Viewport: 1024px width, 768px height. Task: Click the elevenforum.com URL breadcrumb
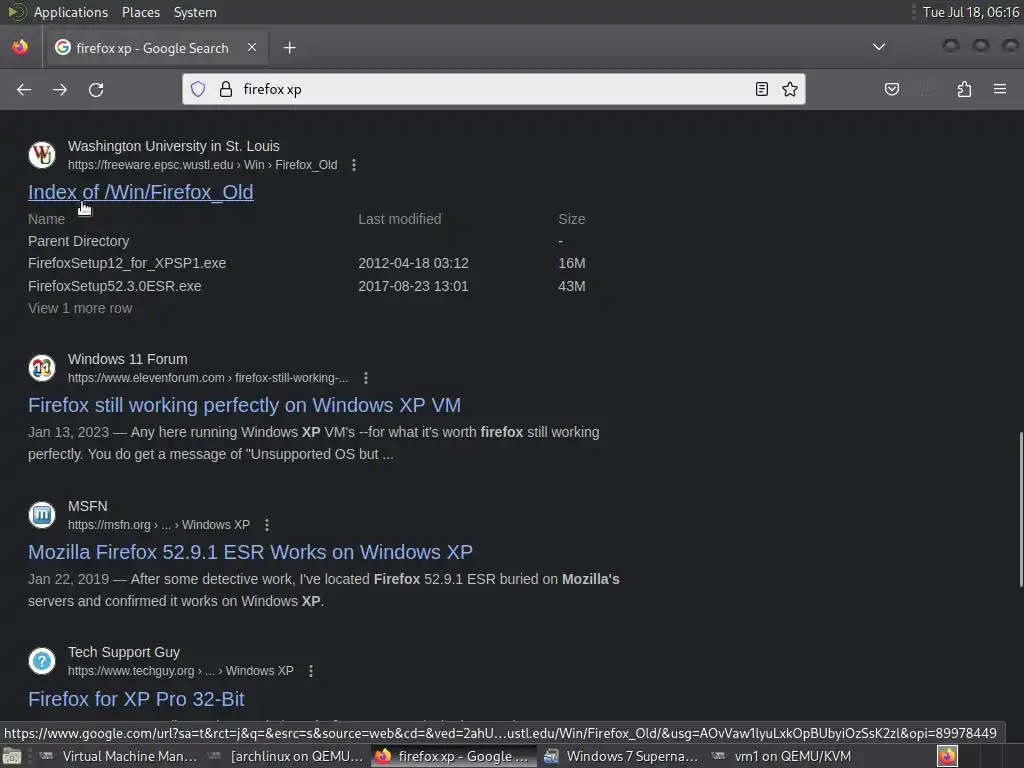pyautogui.click(x=208, y=378)
